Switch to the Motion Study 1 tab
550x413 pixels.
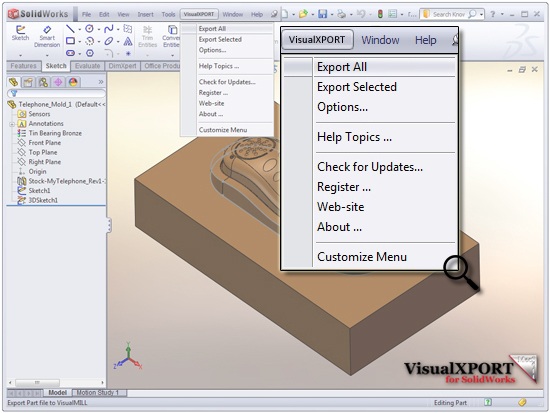[98, 393]
